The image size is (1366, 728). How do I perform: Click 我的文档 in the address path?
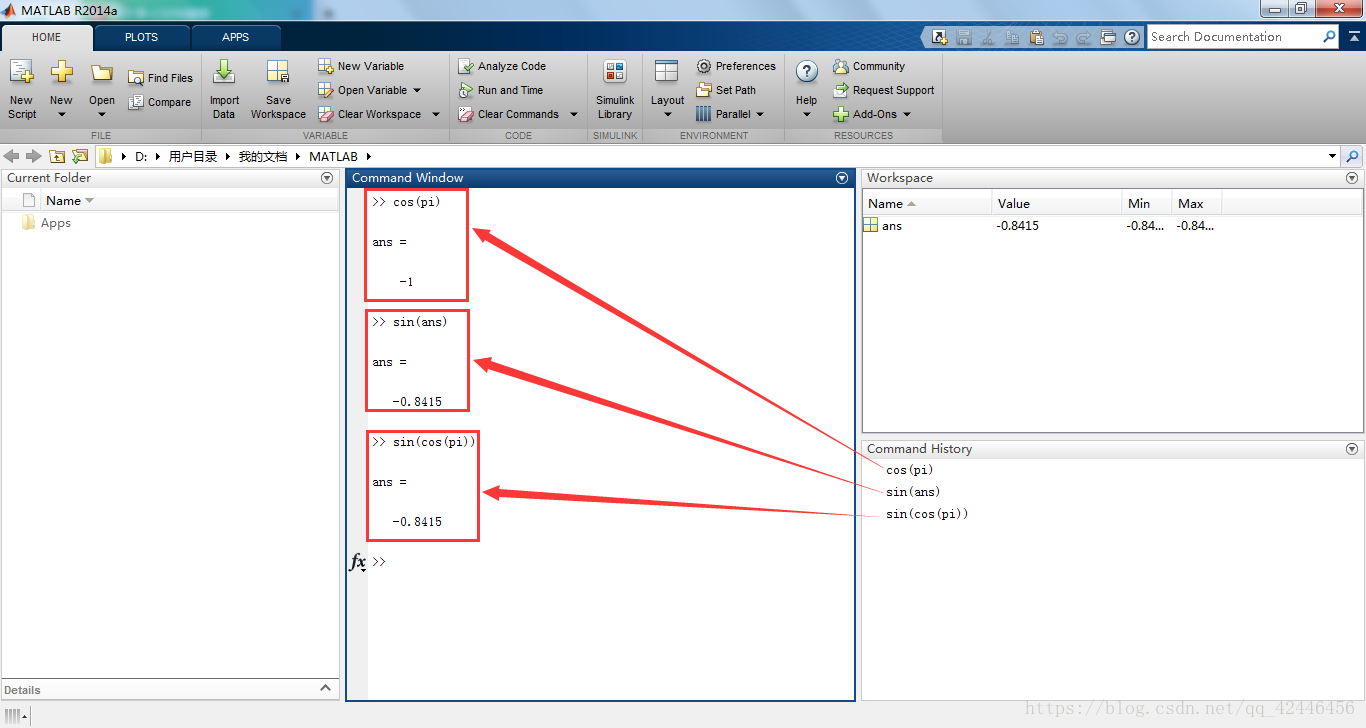tap(263, 156)
